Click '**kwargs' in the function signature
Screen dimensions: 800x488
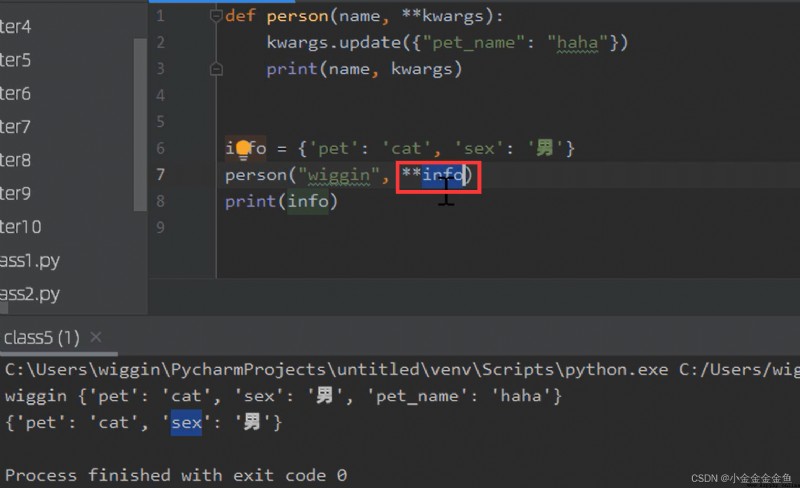pos(442,16)
